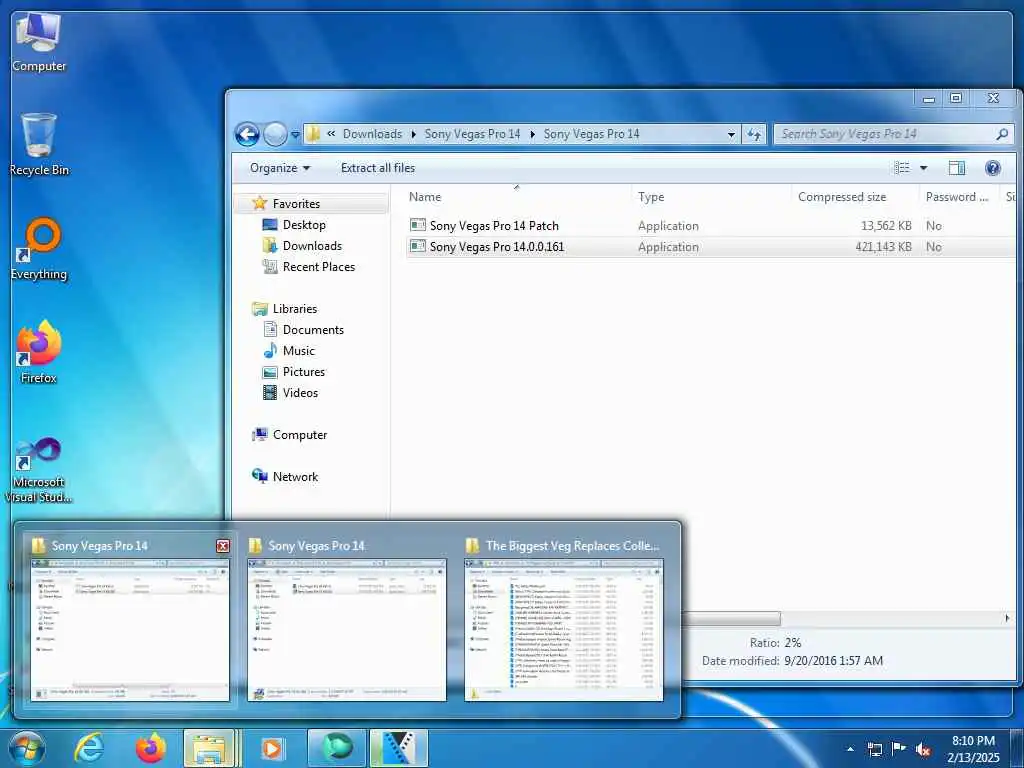1024x768 pixels.
Task: Click the horizontal scrollbar thumb
Action: coord(730,618)
